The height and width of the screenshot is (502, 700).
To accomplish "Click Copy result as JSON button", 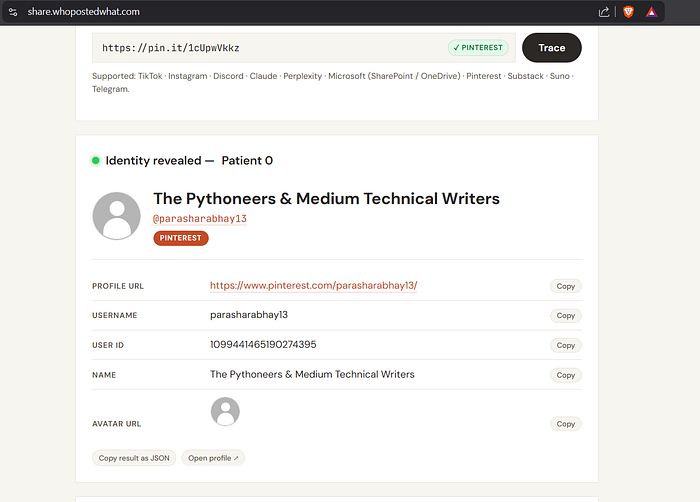I will [134, 458].
